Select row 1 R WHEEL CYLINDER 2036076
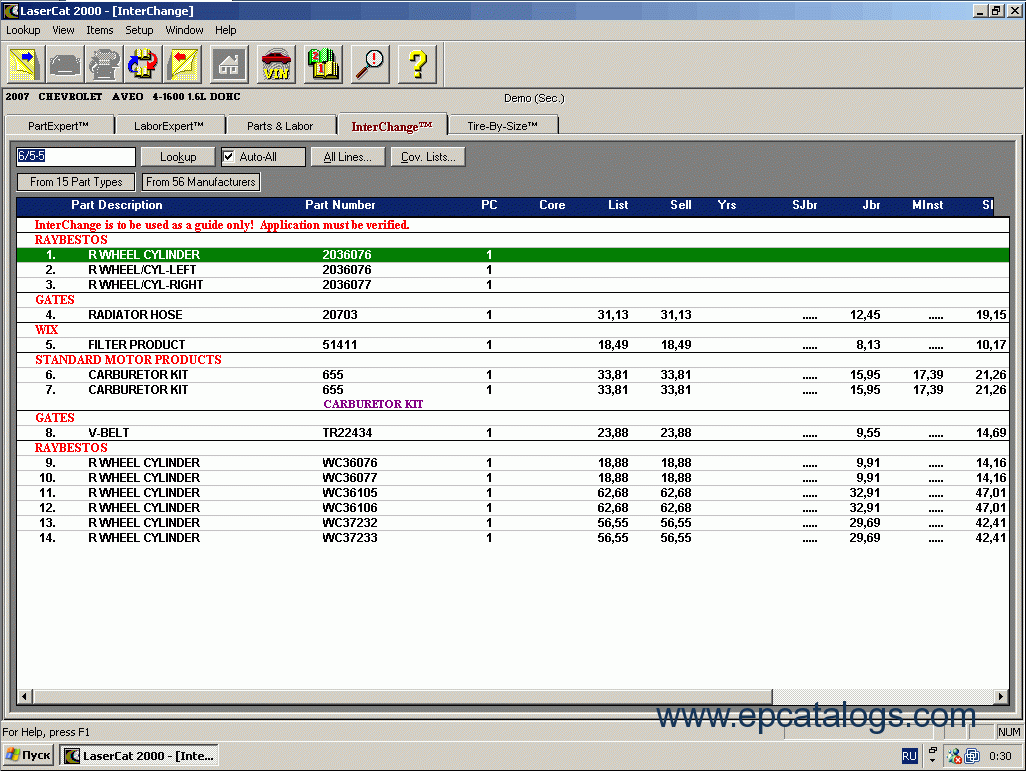This screenshot has height=771, width=1026. tap(512, 255)
